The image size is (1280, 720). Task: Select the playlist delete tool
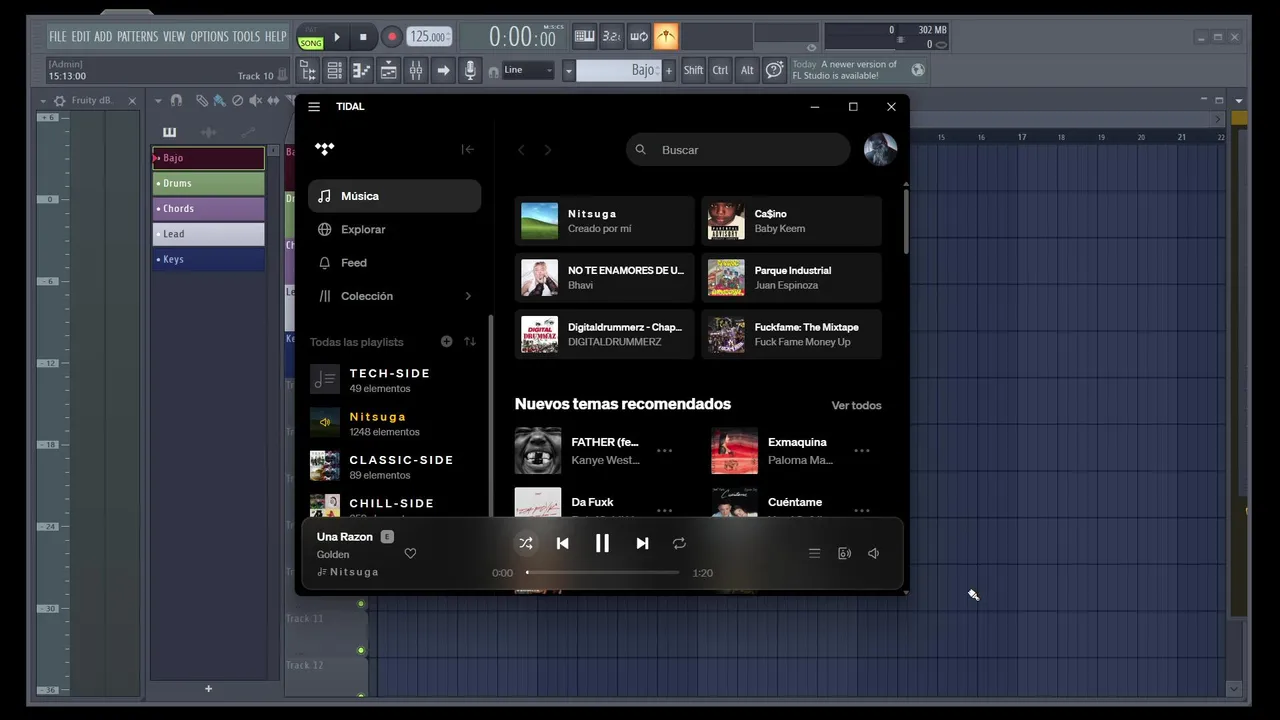pos(237,100)
